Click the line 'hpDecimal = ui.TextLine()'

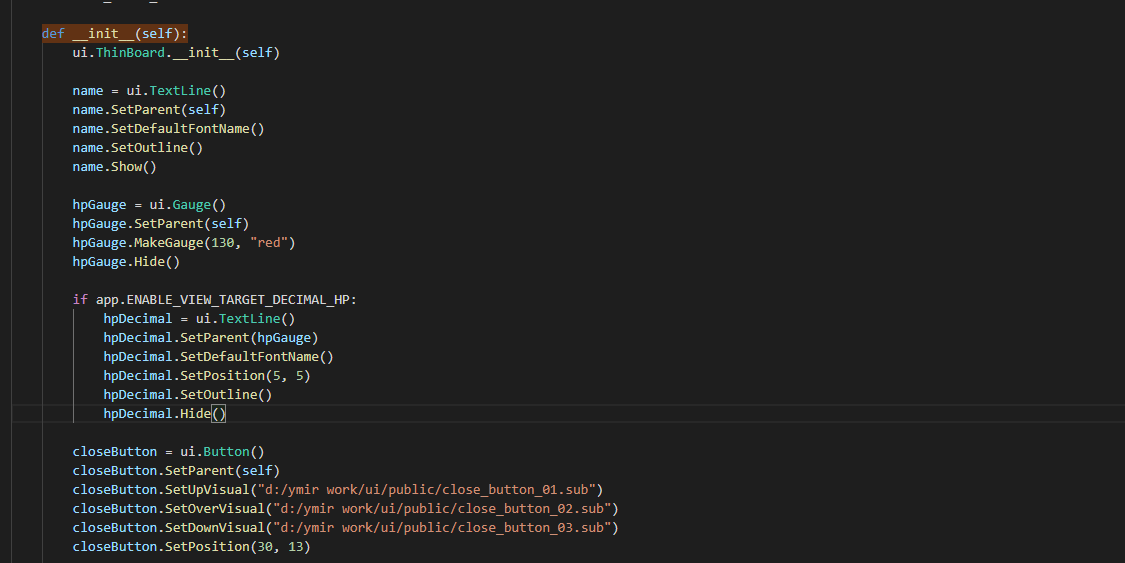tap(199, 318)
